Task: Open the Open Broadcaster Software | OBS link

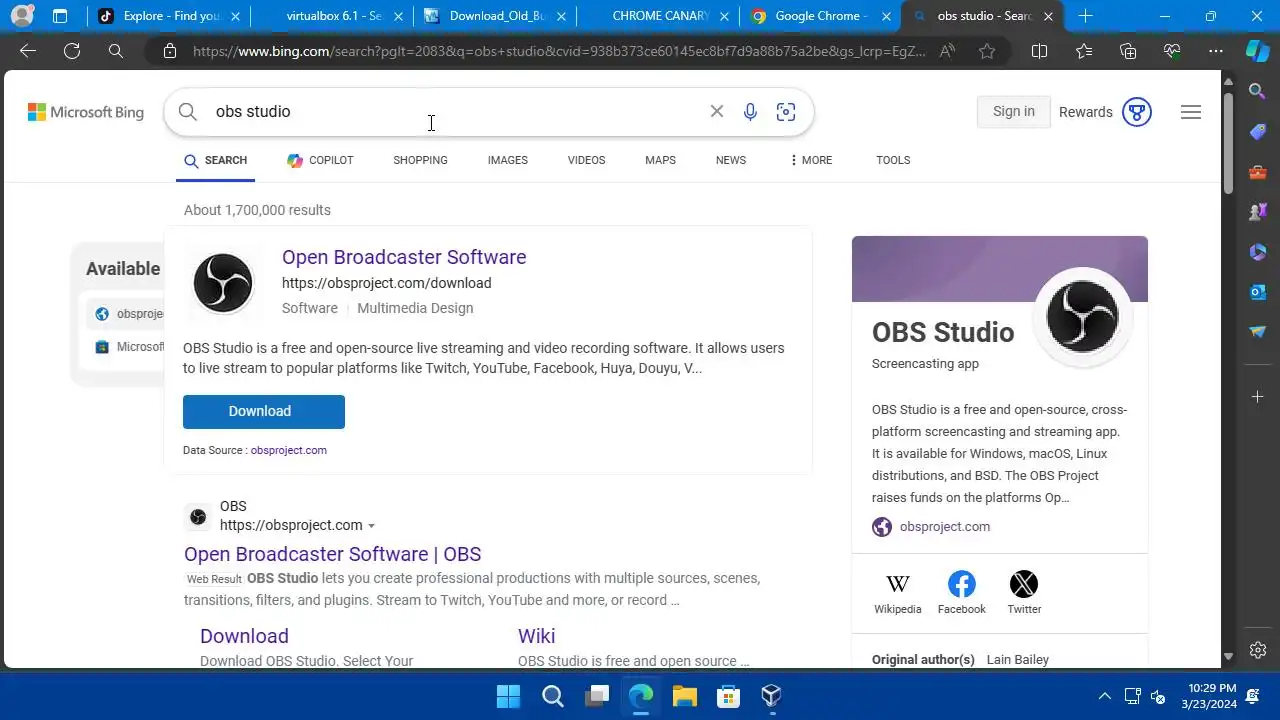Action: pyautogui.click(x=332, y=554)
